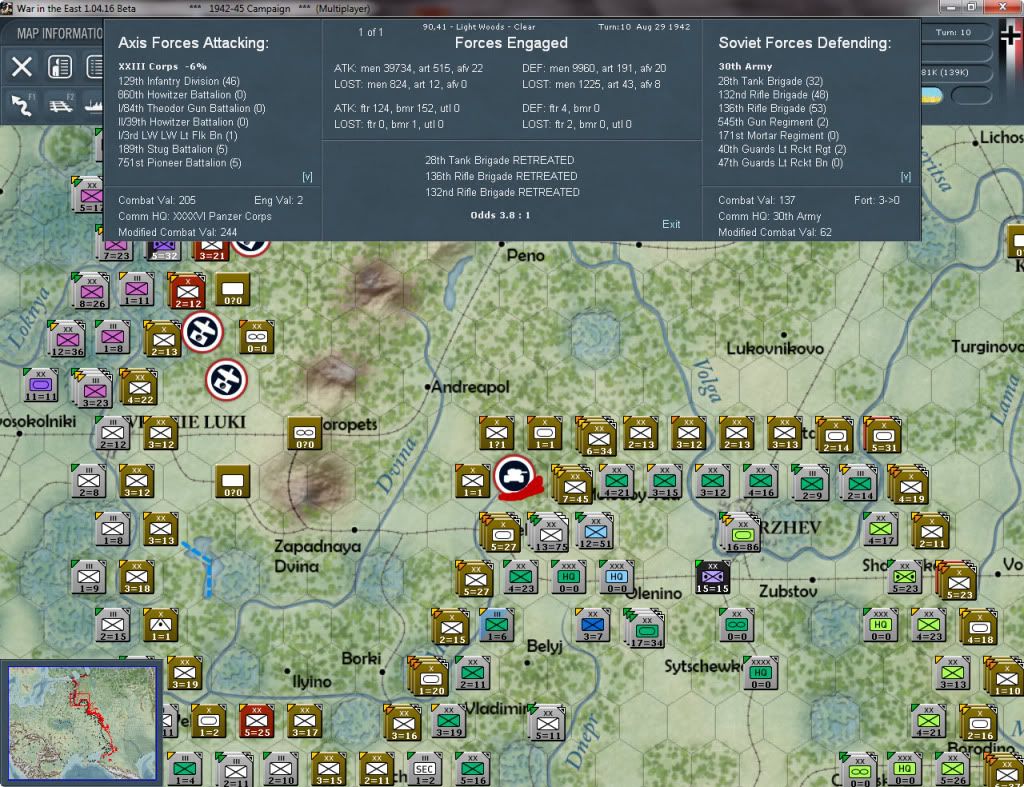Click the 136th Rifle Brigade (53) entry
This screenshot has height=787, width=1024.
[772, 108]
